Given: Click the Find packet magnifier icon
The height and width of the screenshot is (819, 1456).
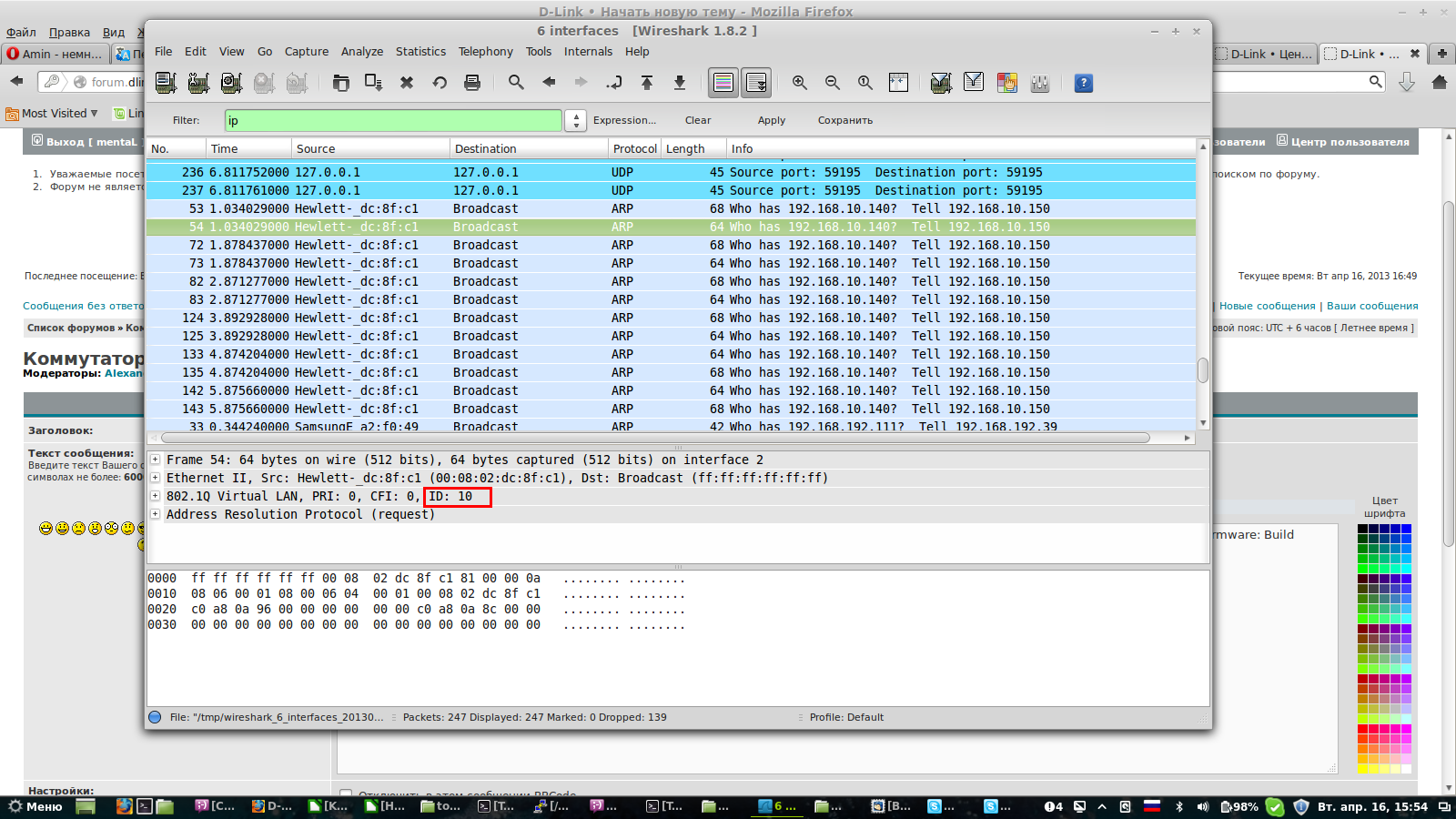Looking at the screenshot, I should tap(516, 83).
